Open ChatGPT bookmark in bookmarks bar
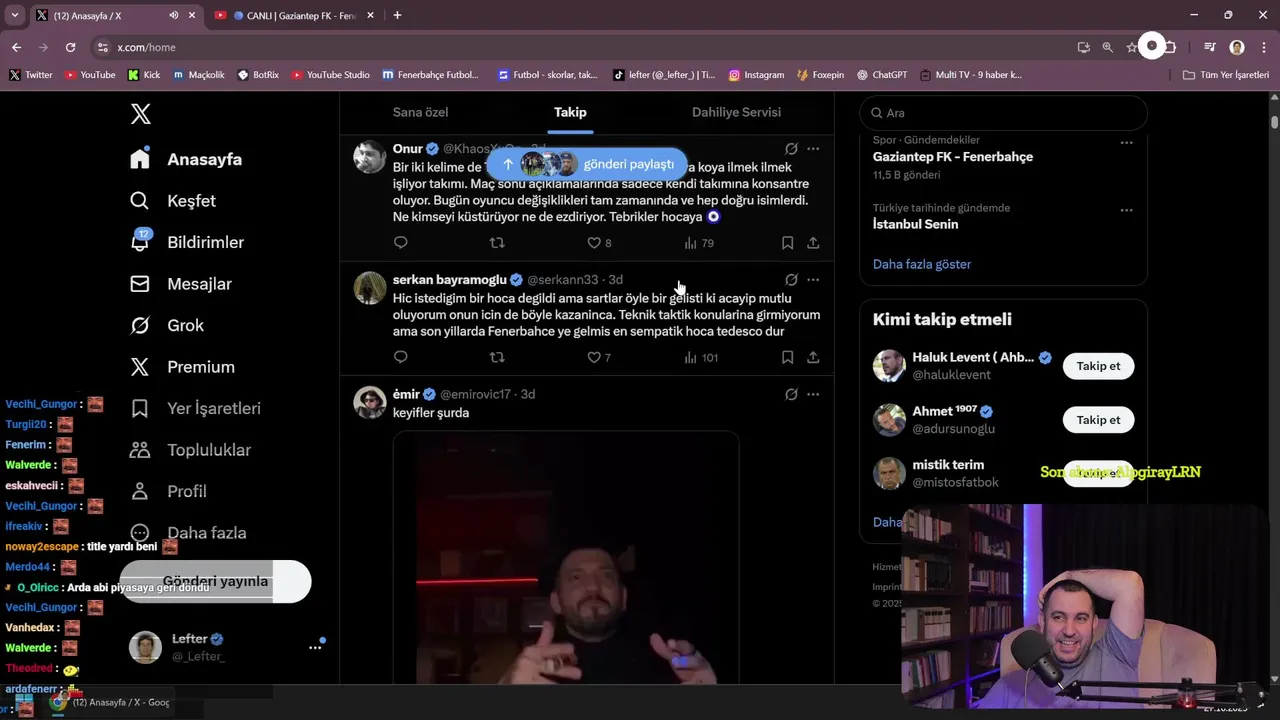 (x=882, y=75)
